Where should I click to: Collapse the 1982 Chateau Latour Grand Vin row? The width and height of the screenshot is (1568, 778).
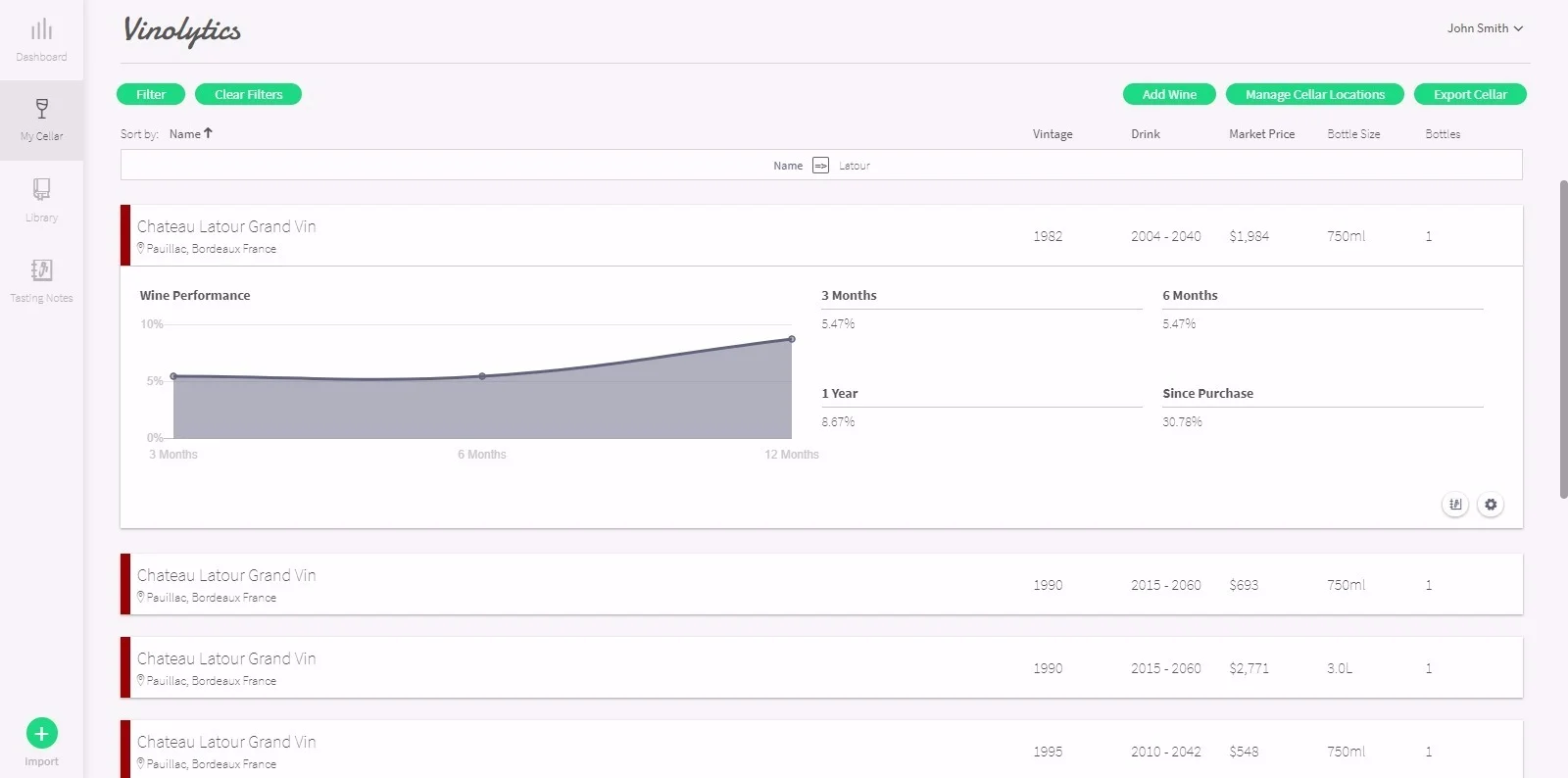click(x=821, y=235)
